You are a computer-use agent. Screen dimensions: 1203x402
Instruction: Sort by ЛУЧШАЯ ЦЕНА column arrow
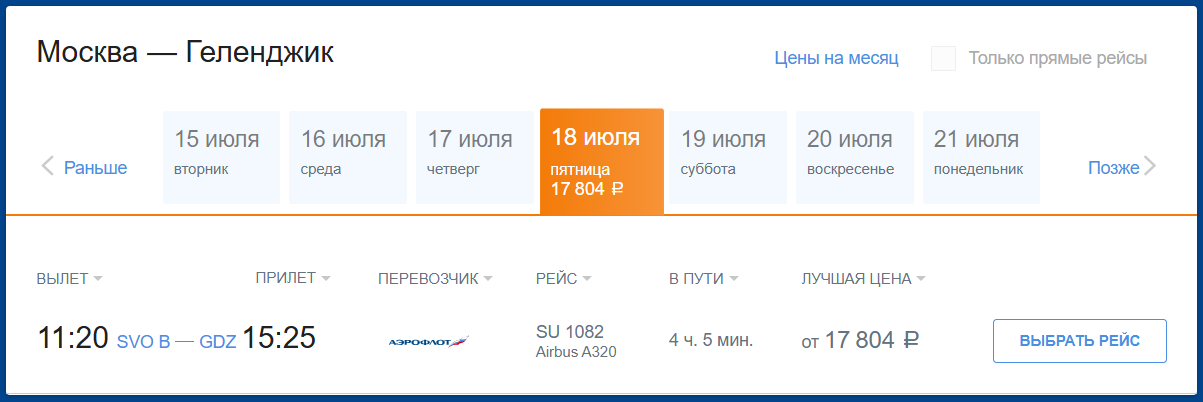[x=921, y=279]
